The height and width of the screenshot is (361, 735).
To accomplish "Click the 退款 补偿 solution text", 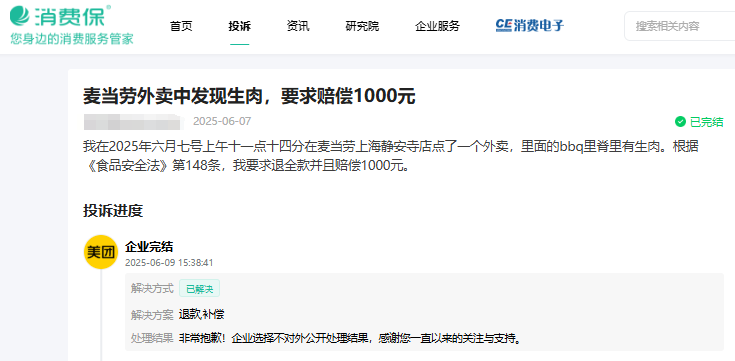I will pos(202,315).
